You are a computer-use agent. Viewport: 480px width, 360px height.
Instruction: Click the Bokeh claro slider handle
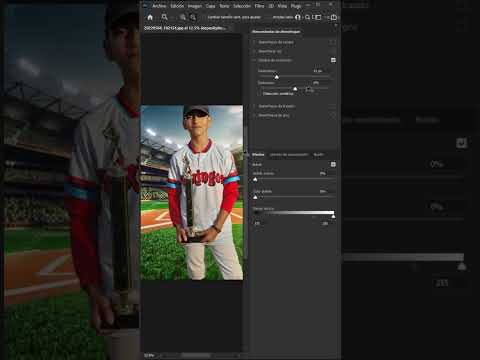[255, 180]
